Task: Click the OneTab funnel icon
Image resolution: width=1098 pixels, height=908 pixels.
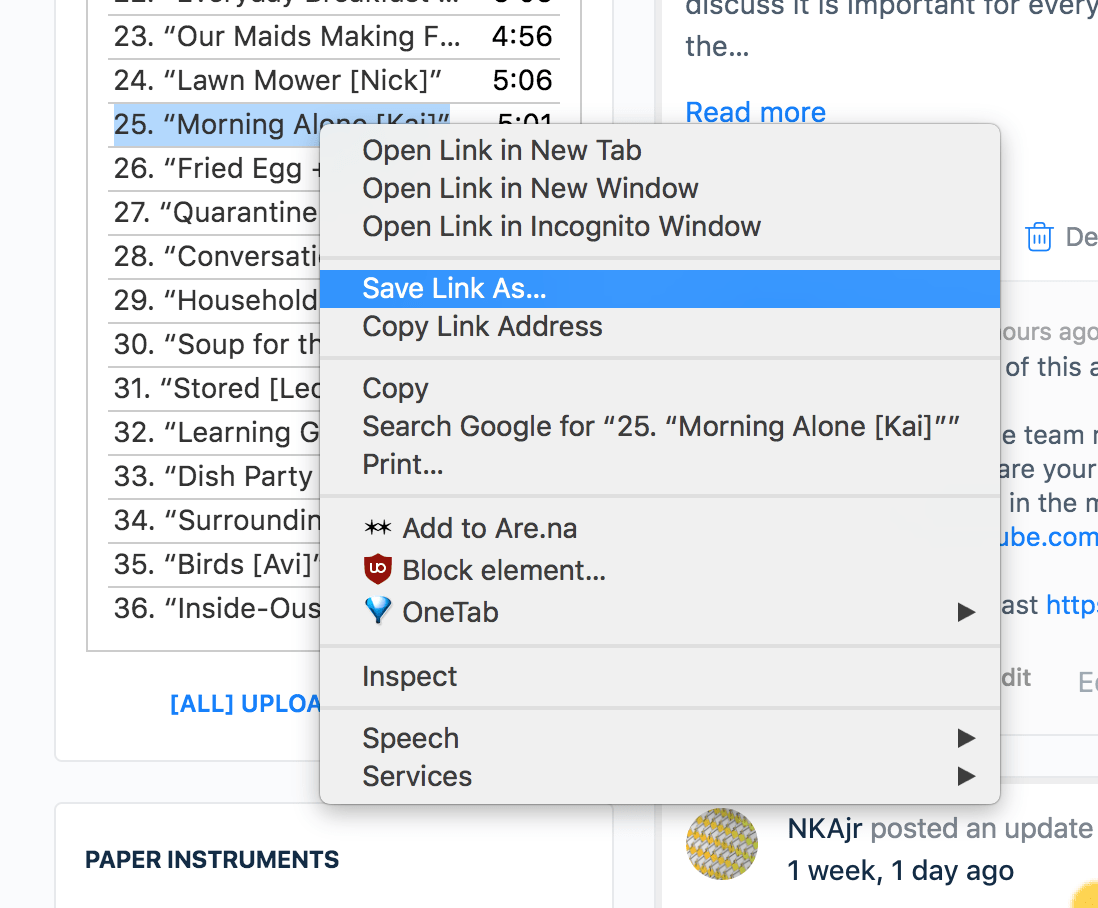Action: click(378, 610)
